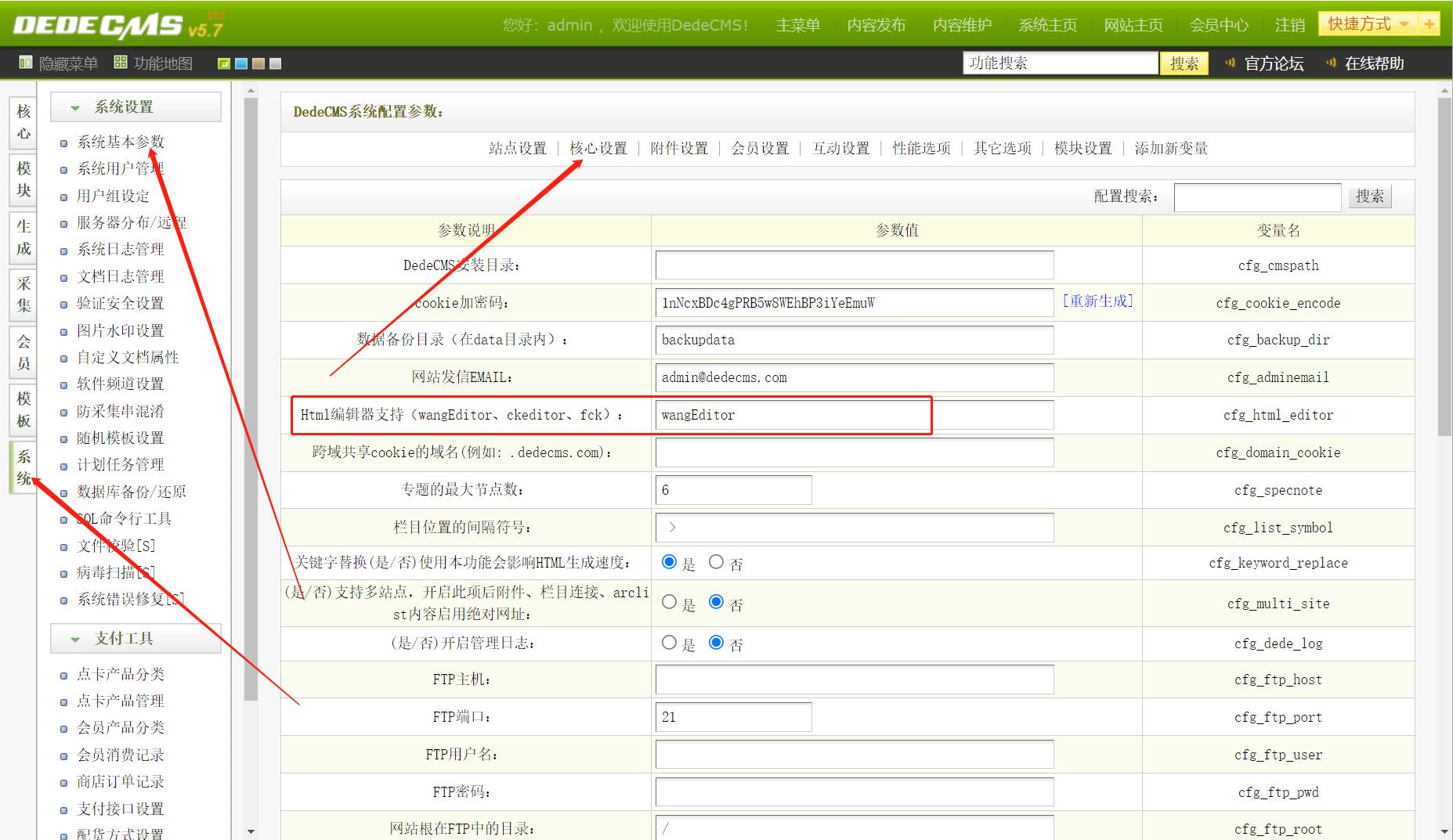
Task: Open the 内容维护 top menu
Action: tap(962, 25)
